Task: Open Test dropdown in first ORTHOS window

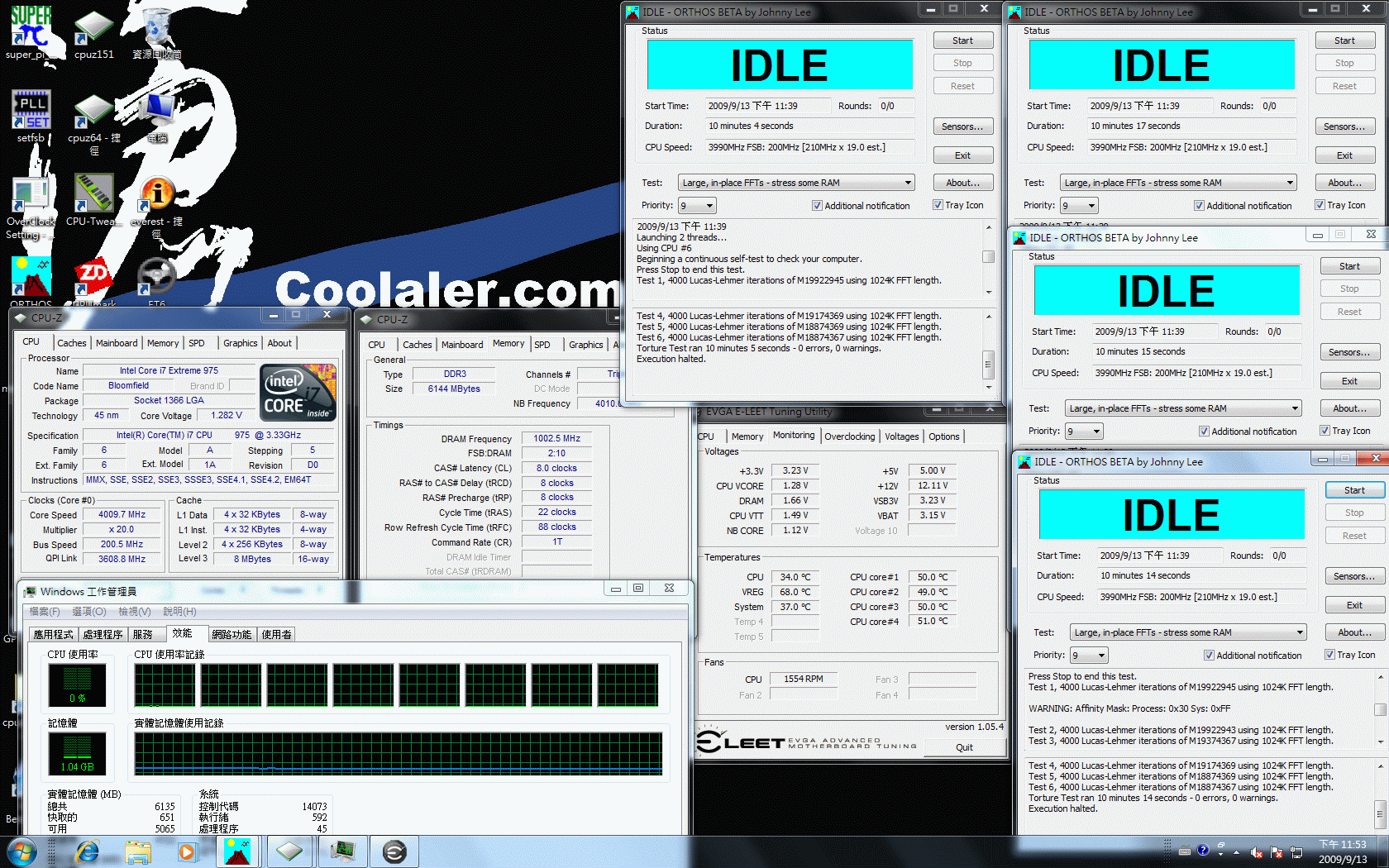Action: pos(796,183)
